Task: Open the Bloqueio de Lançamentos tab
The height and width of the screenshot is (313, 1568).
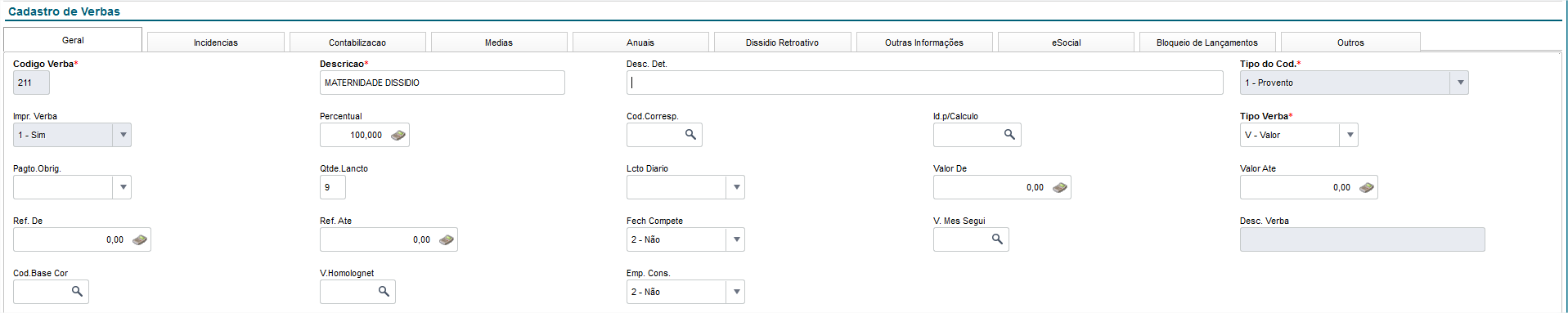Action: point(1207,42)
